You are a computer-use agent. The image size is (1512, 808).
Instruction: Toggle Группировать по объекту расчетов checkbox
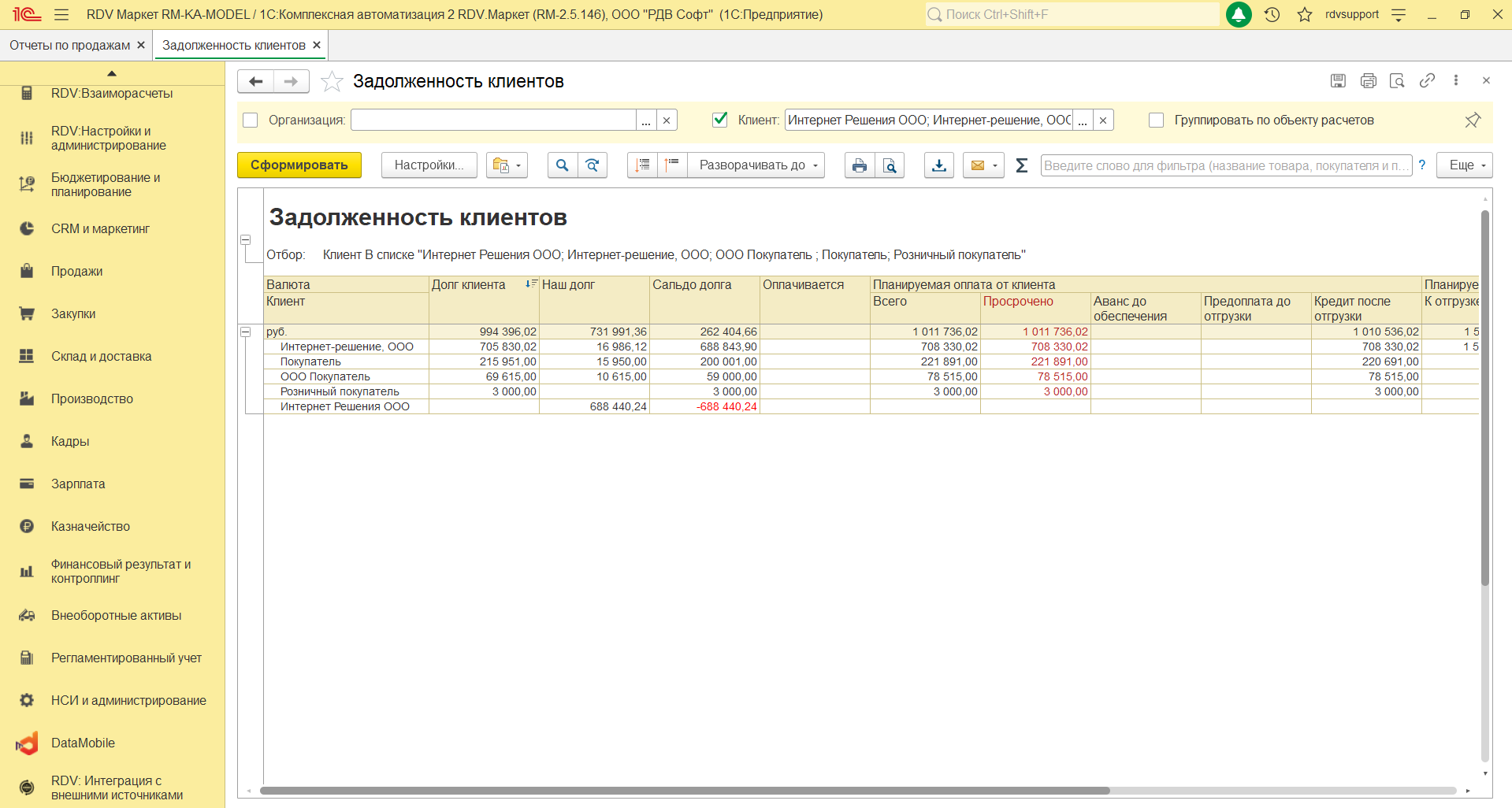click(1156, 120)
